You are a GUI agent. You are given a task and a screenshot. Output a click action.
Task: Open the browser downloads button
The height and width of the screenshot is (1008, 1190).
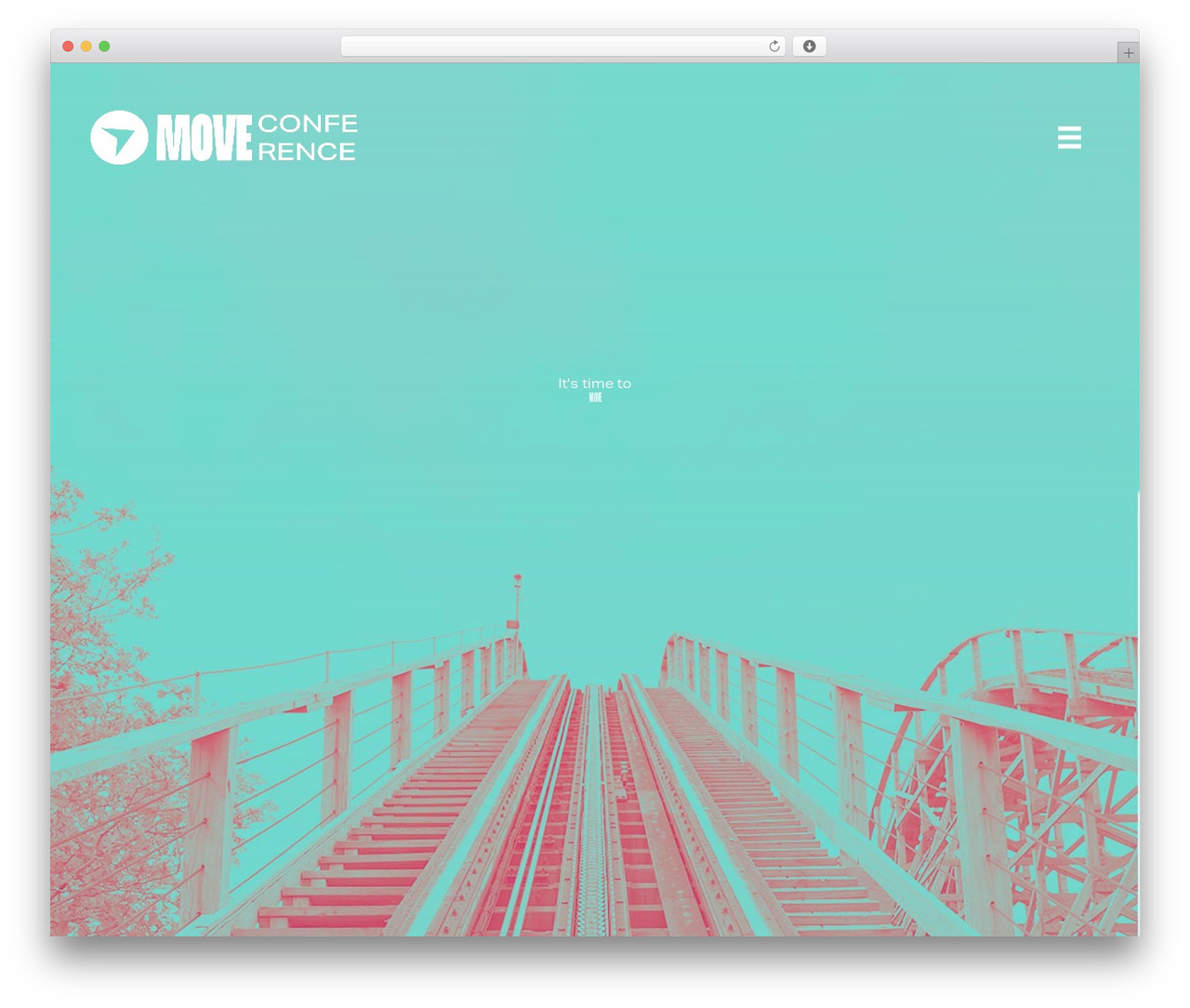pos(809,46)
